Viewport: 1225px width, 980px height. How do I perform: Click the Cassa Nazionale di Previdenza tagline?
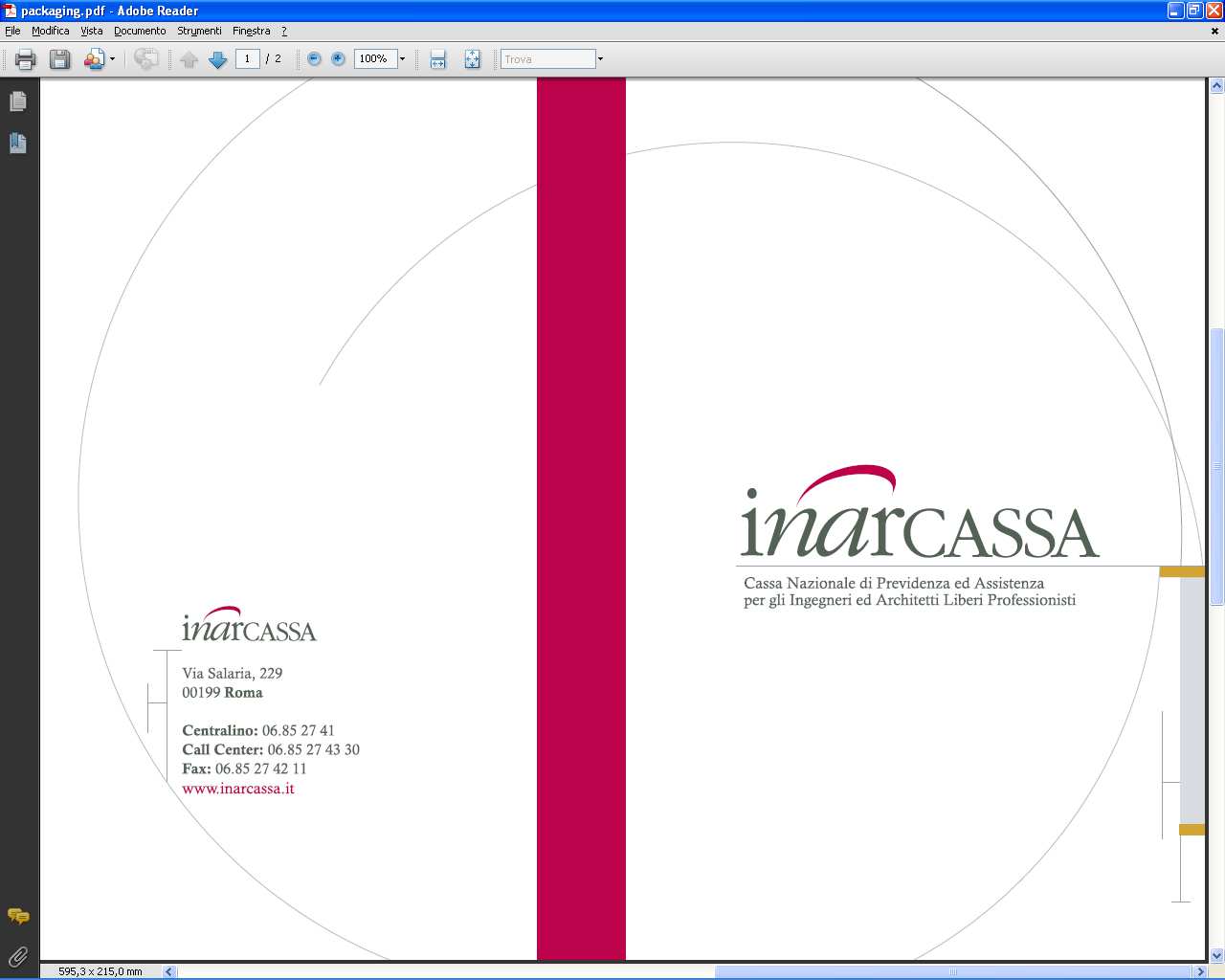pyautogui.click(x=910, y=591)
